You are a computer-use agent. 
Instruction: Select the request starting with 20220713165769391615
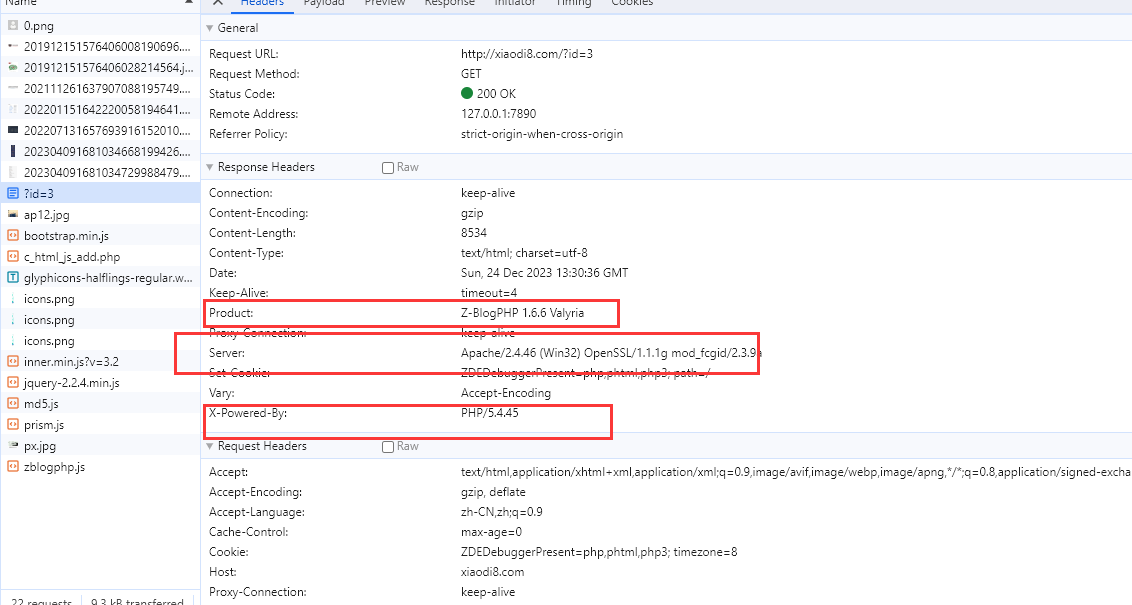pos(100,131)
